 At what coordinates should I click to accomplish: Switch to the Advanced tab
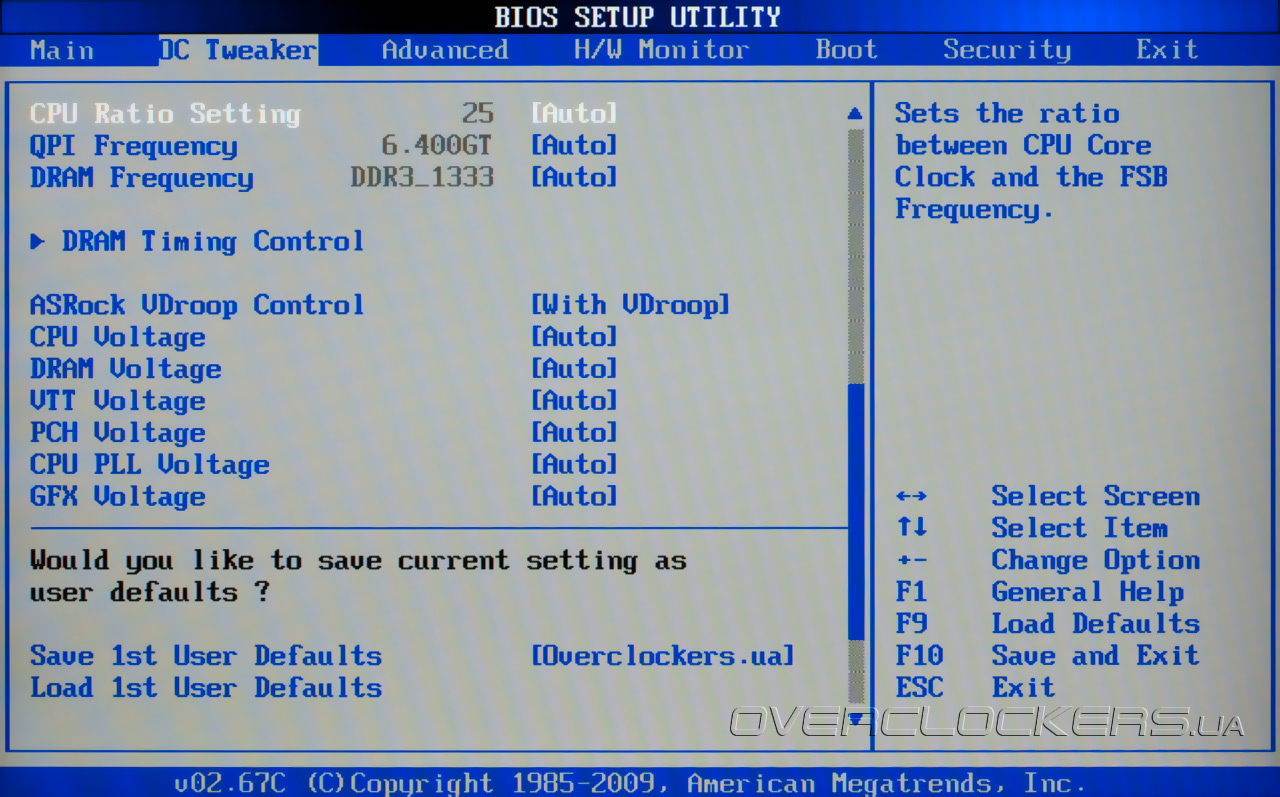coord(445,50)
